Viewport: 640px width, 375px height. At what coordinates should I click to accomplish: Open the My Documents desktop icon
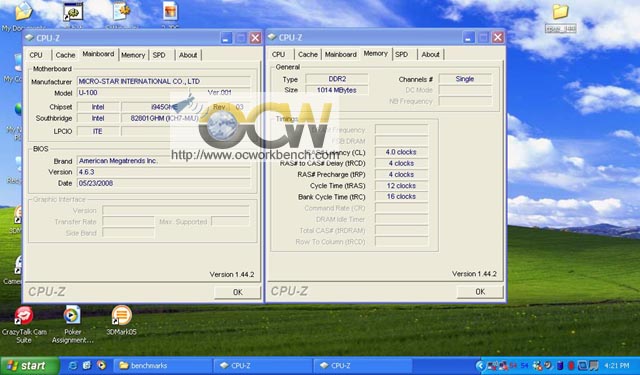coord(24,11)
